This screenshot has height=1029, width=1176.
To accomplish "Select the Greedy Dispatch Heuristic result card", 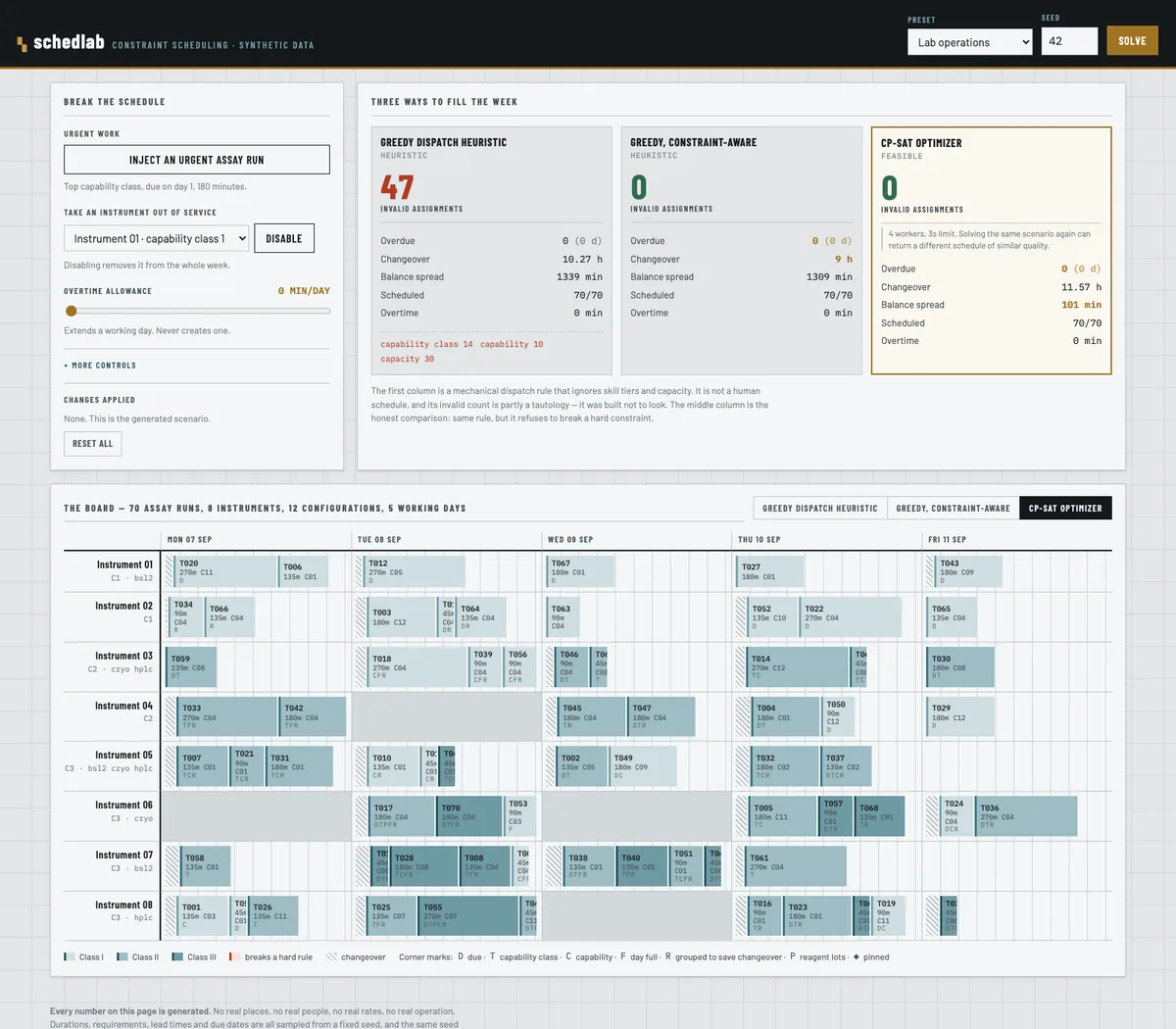I will click(x=491, y=250).
